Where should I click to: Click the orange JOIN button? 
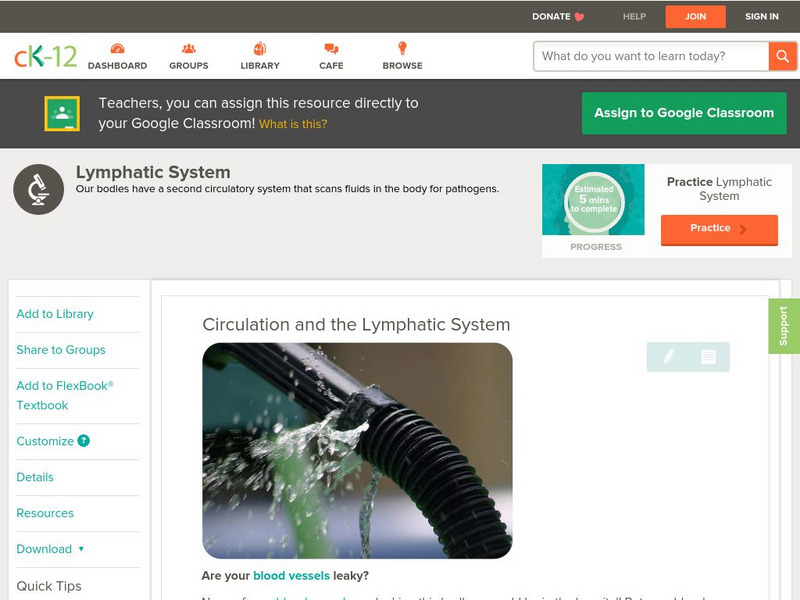[695, 17]
